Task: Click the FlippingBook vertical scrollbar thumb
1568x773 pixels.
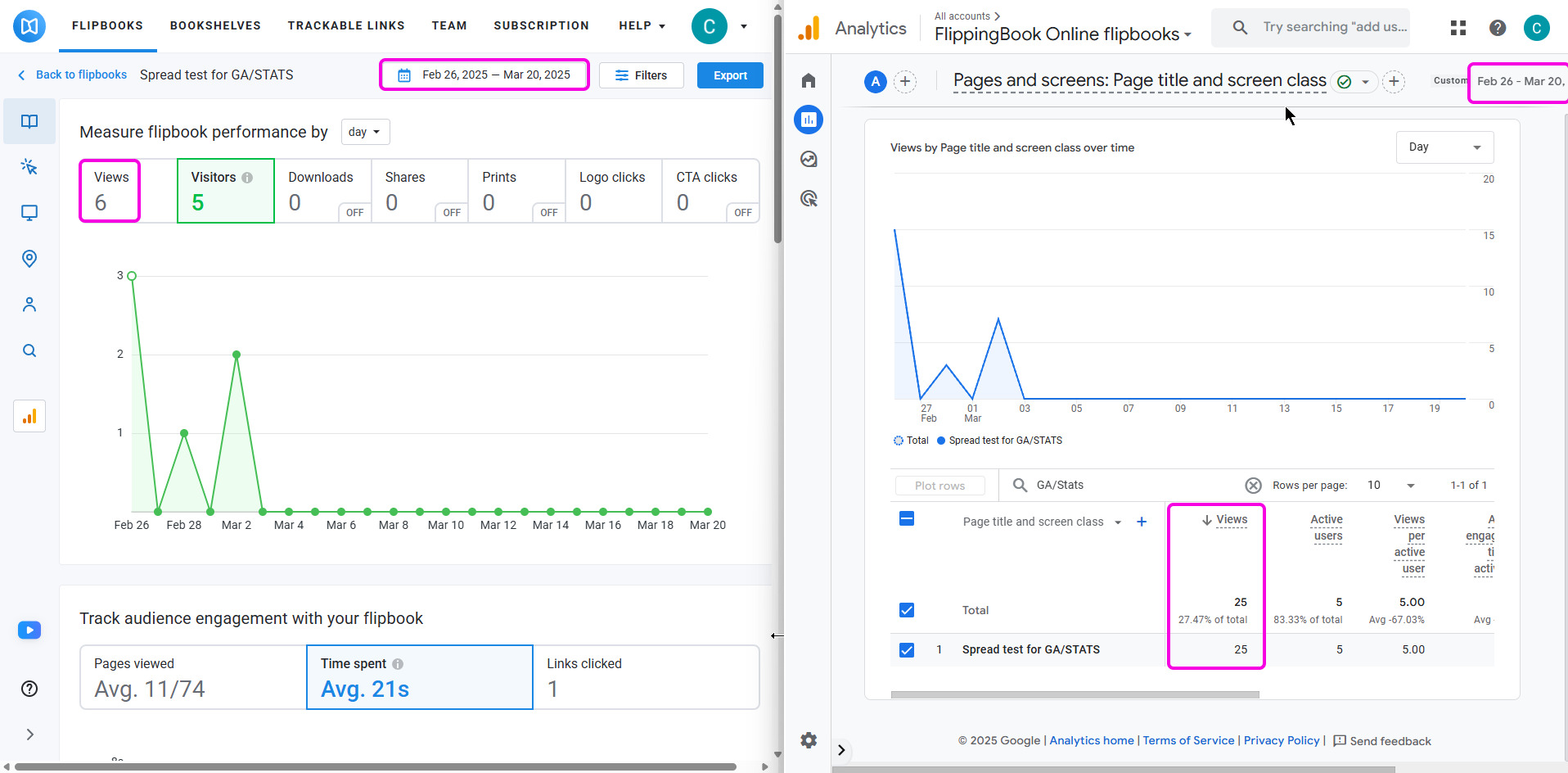Action: coord(777,128)
